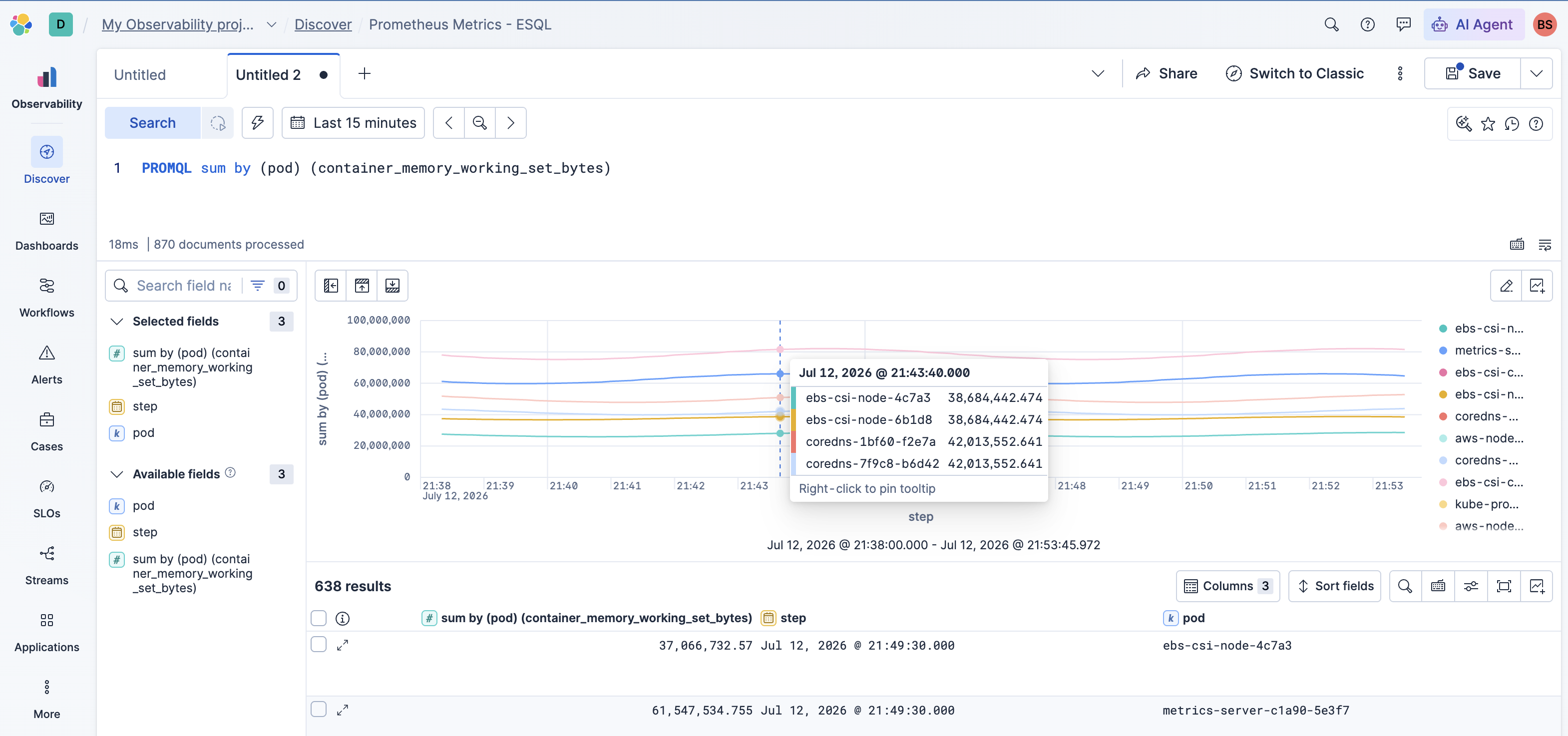Open Sort fields menu

[x=1335, y=586]
